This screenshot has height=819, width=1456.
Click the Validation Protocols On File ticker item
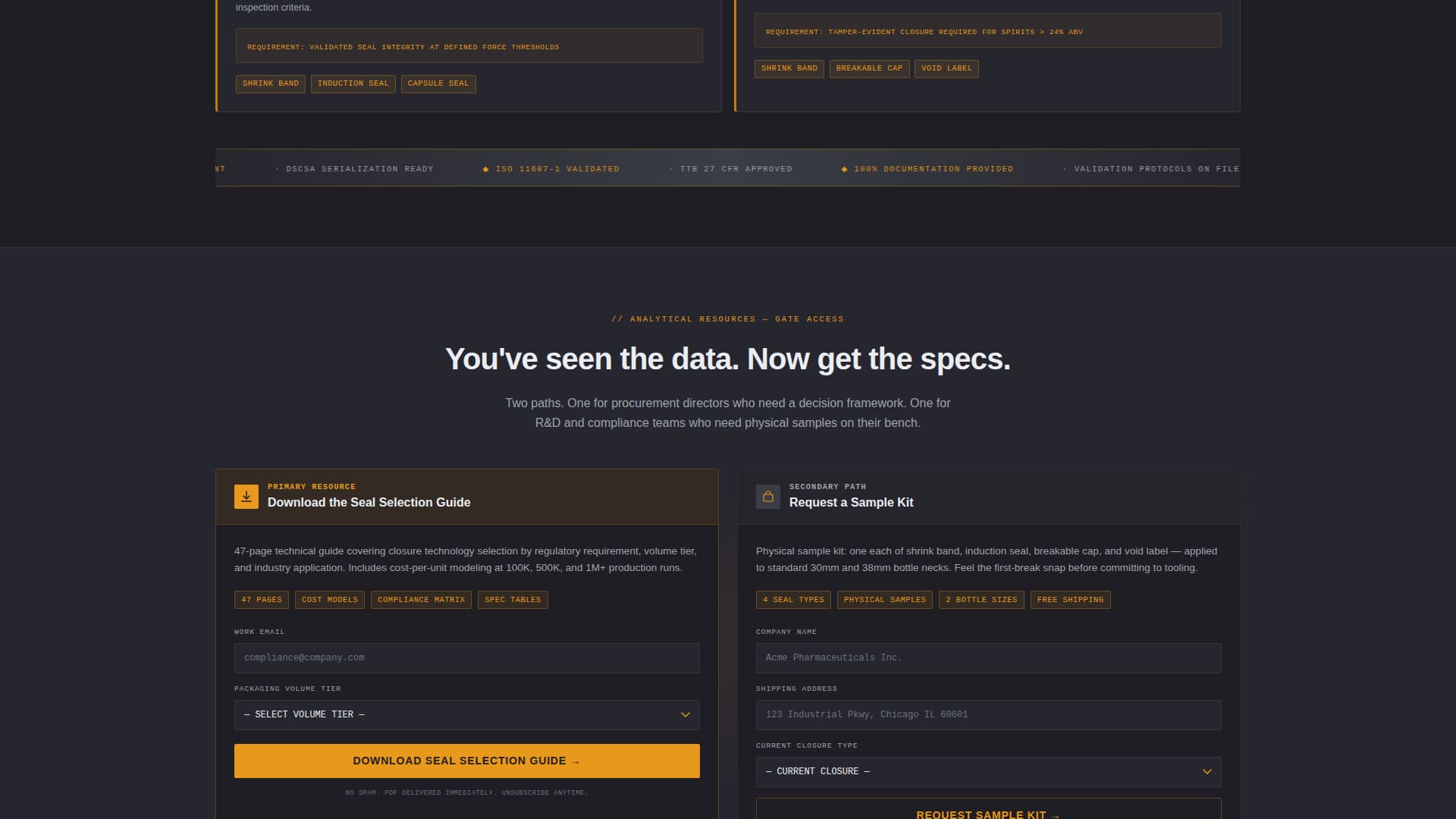coord(1151,169)
